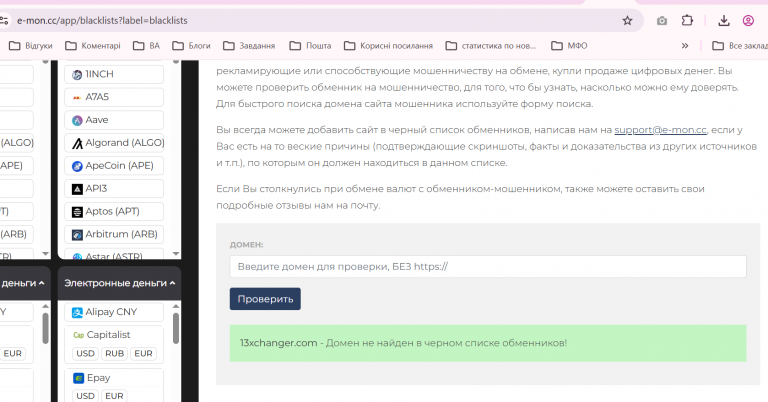Select the Aave currency
This screenshot has height=402, width=768.
pyautogui.click(x=114, y=120)
